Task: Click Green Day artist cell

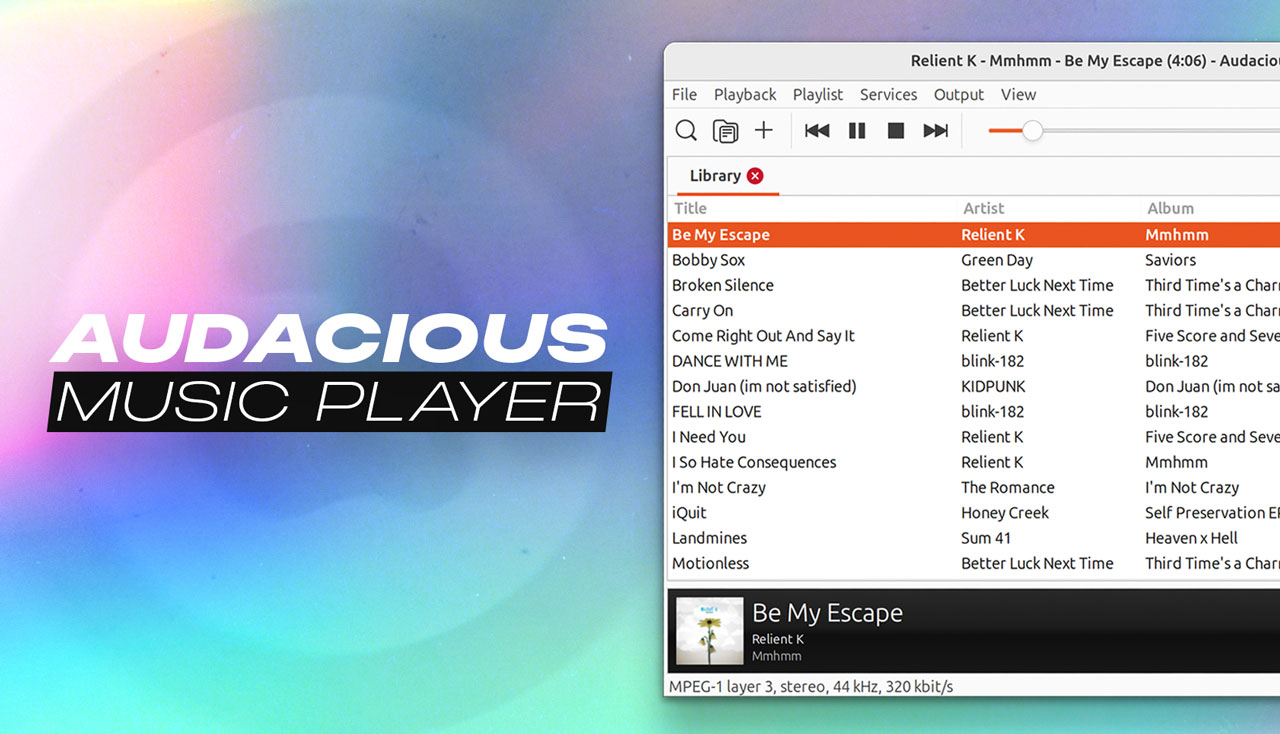Action: point(997,260)
